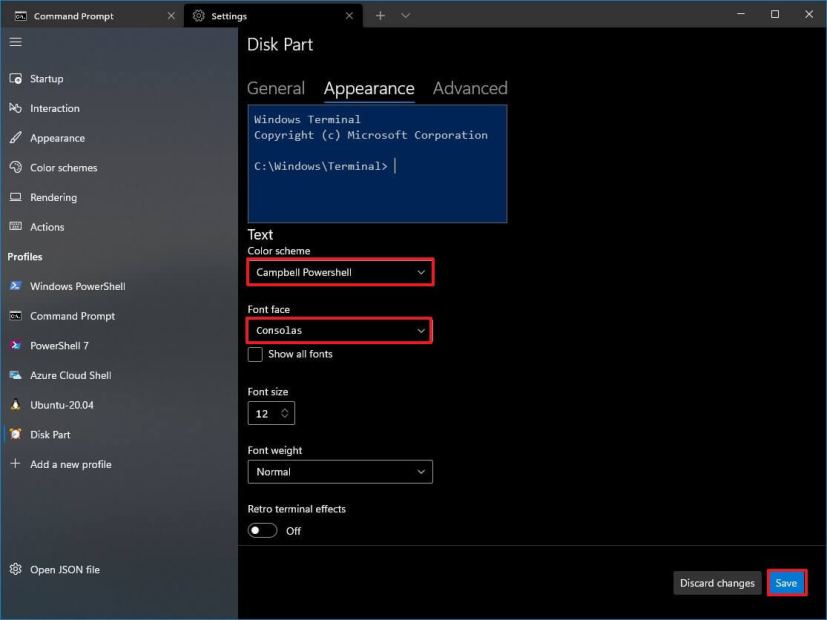
Task: Open the hamburger navigation menu
Action: (x=15, y=42)
